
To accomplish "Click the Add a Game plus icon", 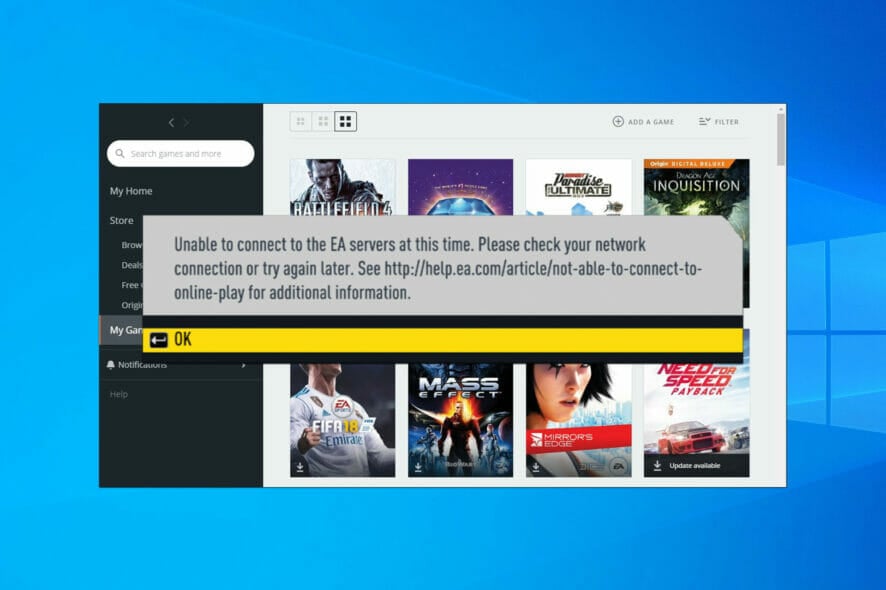I will (x=618, y=122).
